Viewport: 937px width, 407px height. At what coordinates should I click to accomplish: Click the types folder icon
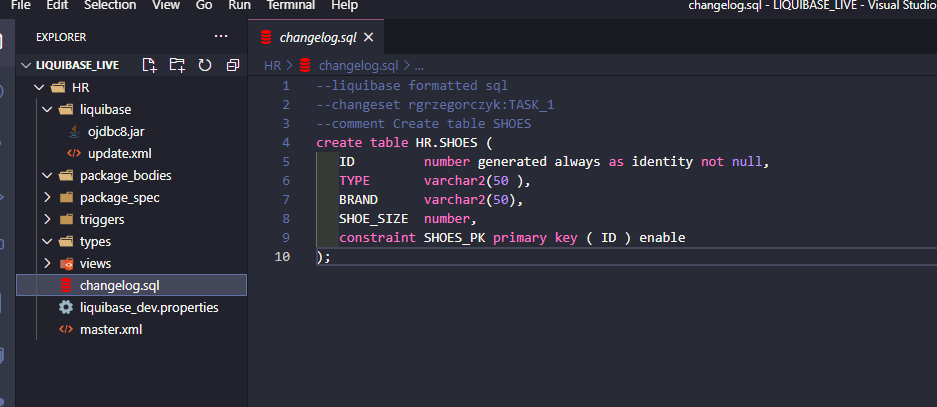click(66, 241)
